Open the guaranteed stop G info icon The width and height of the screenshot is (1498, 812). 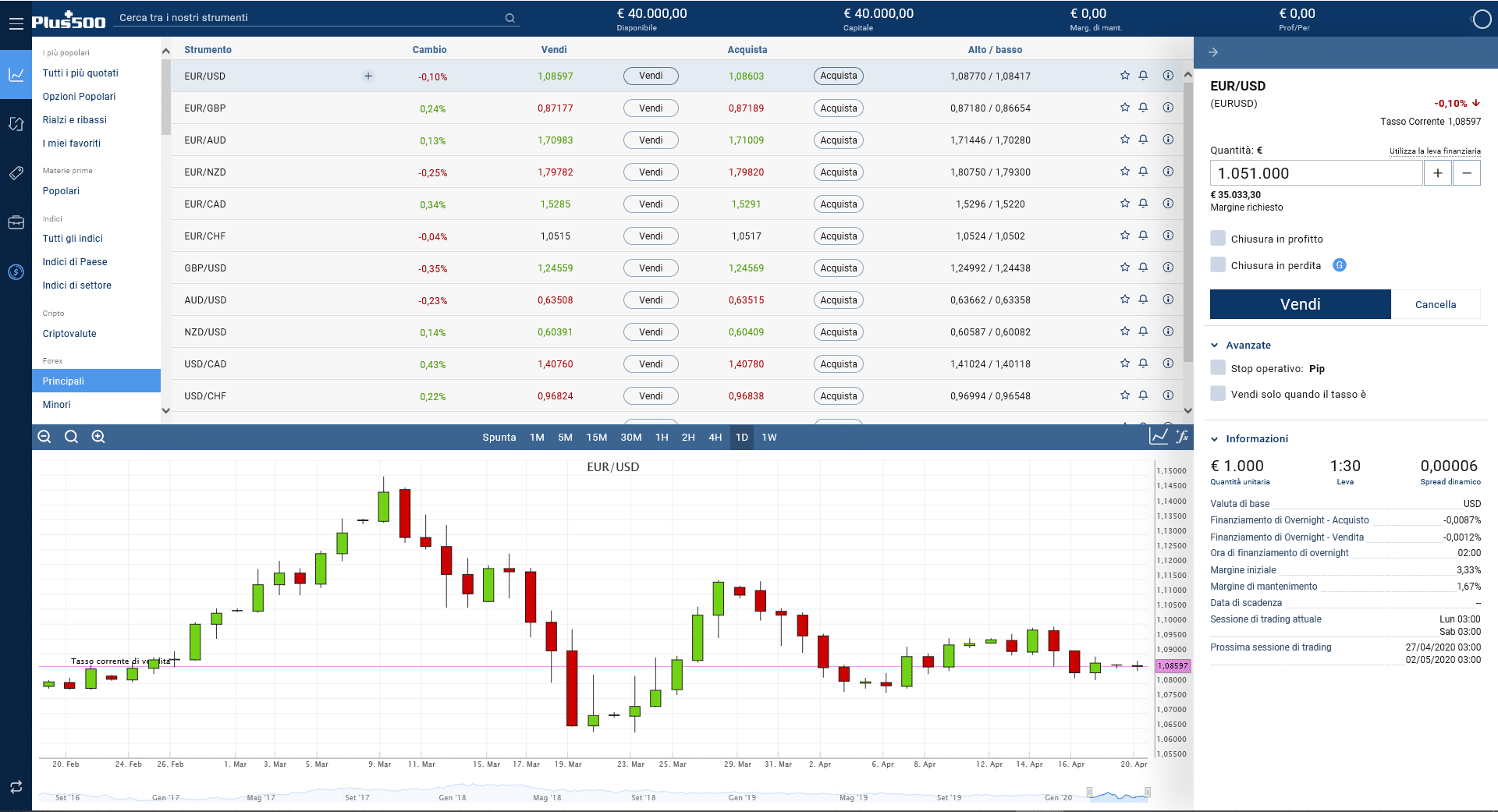click(x=1340, y=265)
